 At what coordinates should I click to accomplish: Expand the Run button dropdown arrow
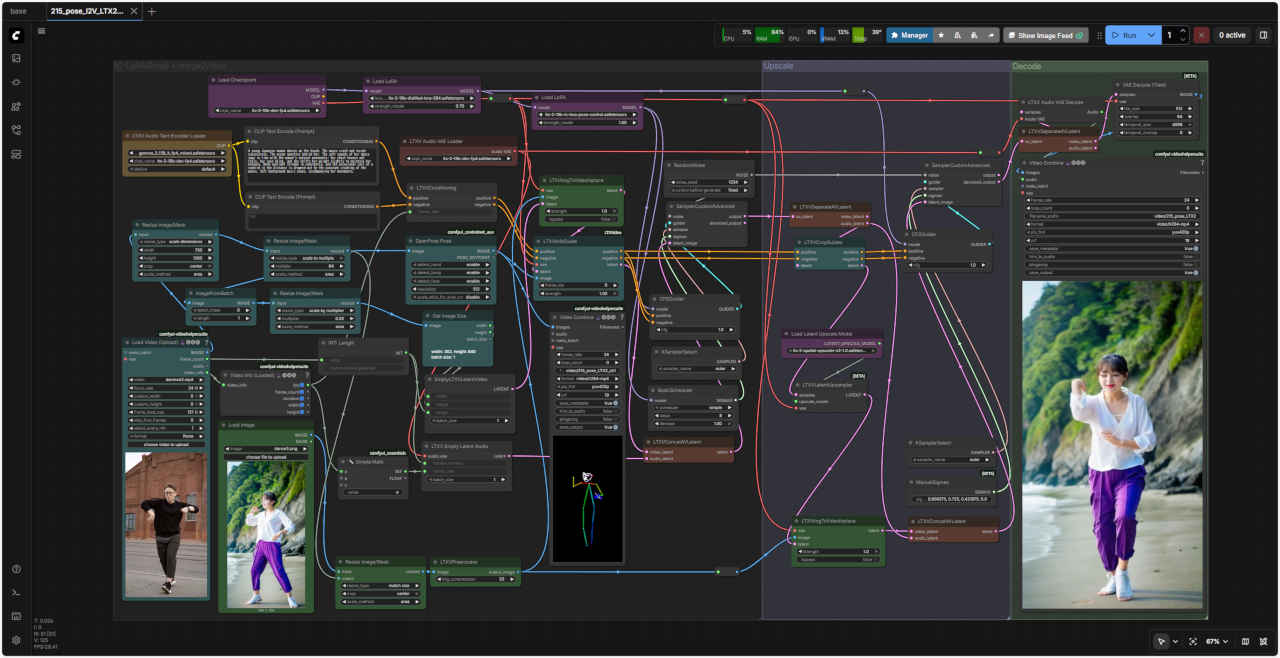[1151, 35]
